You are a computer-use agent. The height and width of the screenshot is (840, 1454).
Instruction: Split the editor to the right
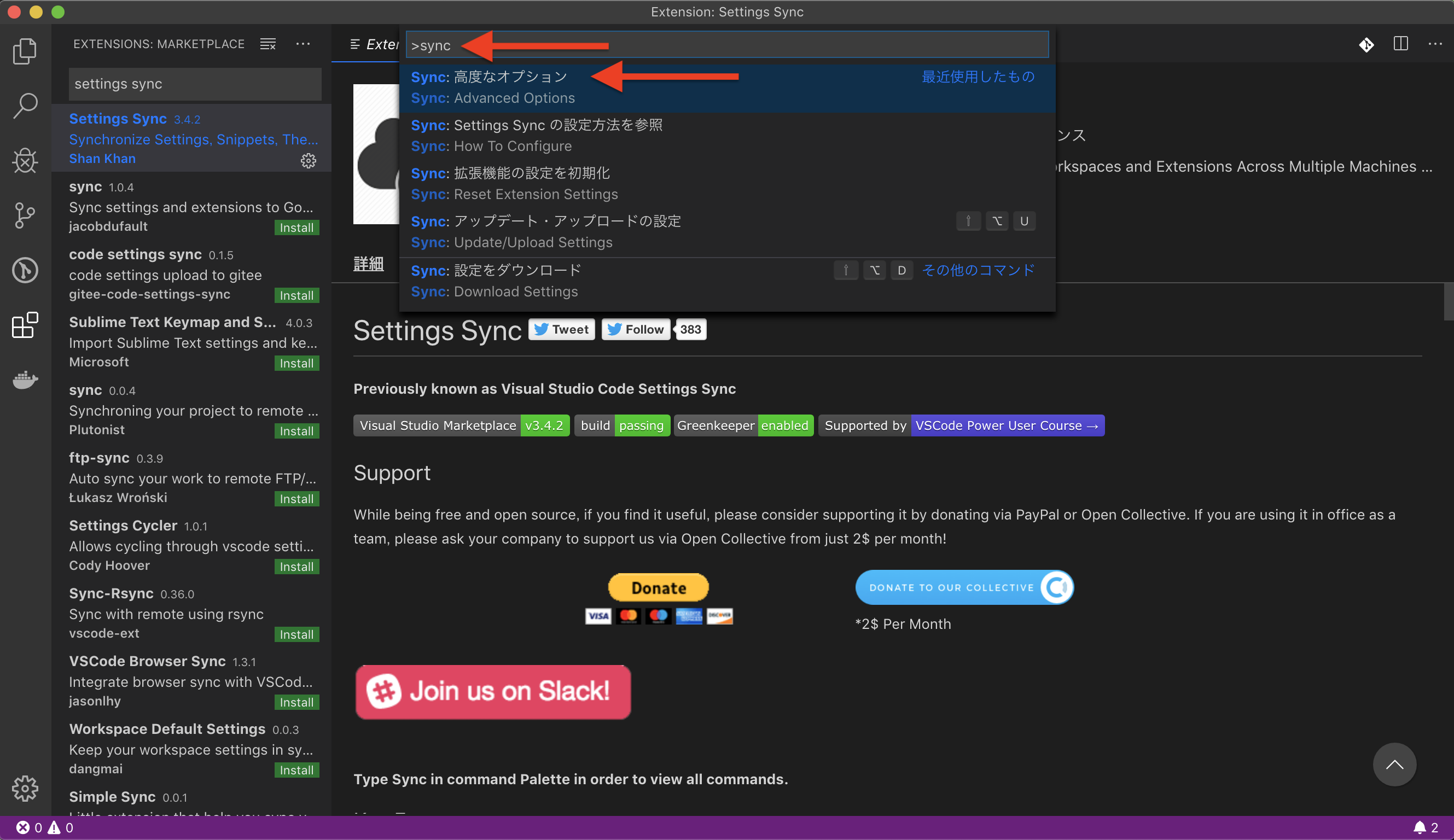pyautogui.click(x=1401, y=44)
